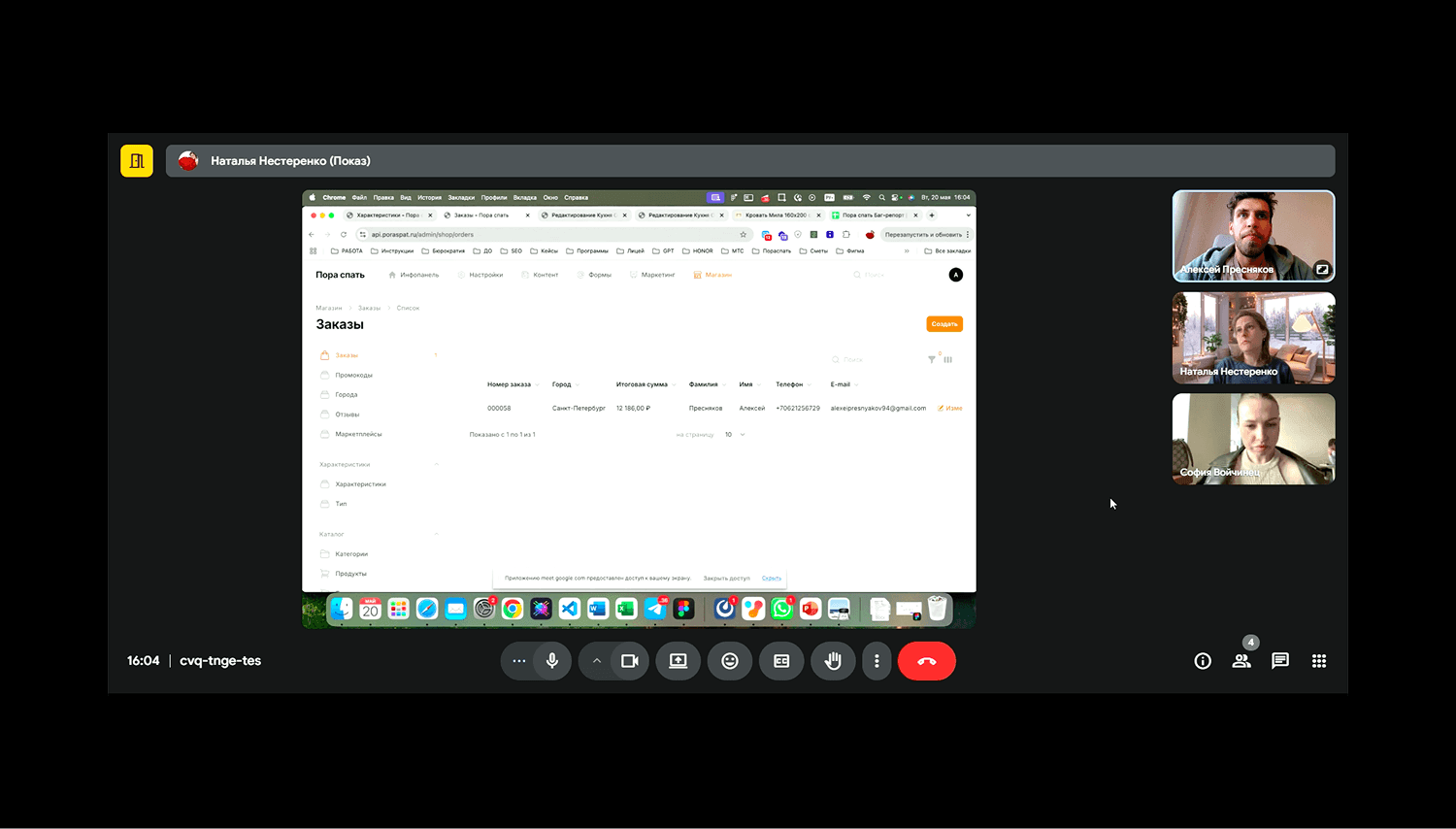Toggle closed captions
This screenshot has height=829, width=1456.
pyautogui.click(x=781, y=661)
